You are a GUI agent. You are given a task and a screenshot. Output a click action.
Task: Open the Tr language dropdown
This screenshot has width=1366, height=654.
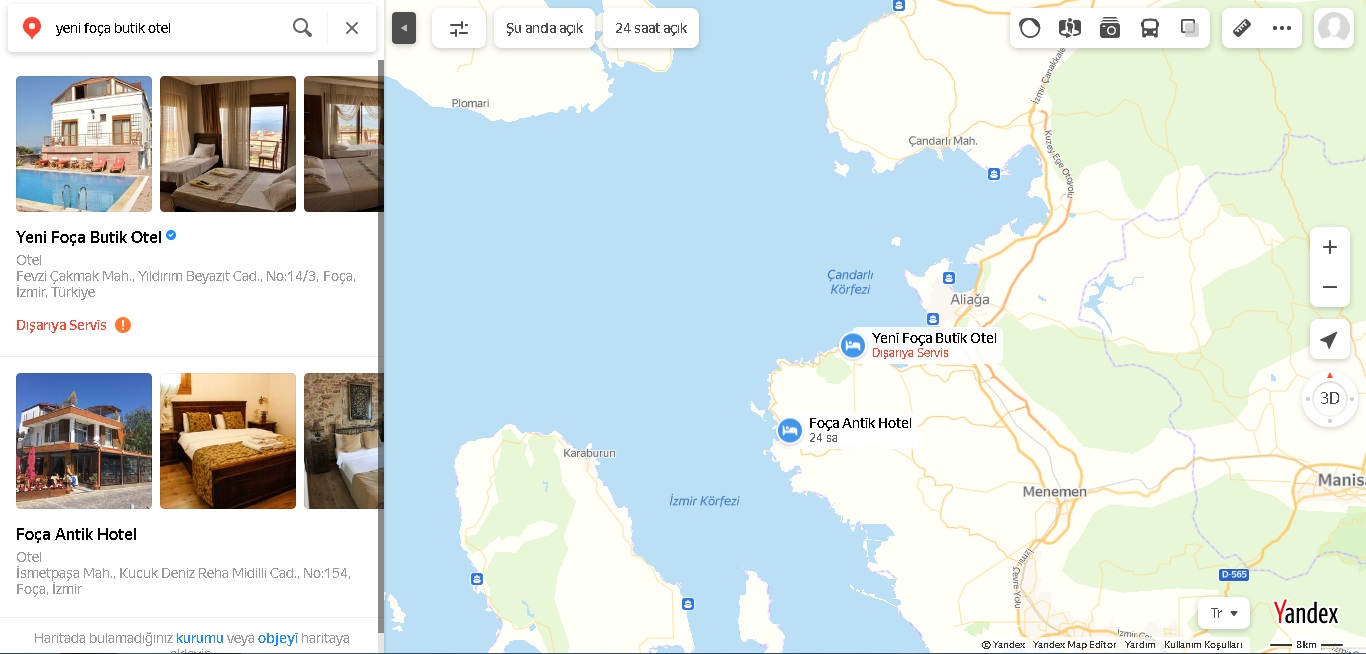point(1224,613)
